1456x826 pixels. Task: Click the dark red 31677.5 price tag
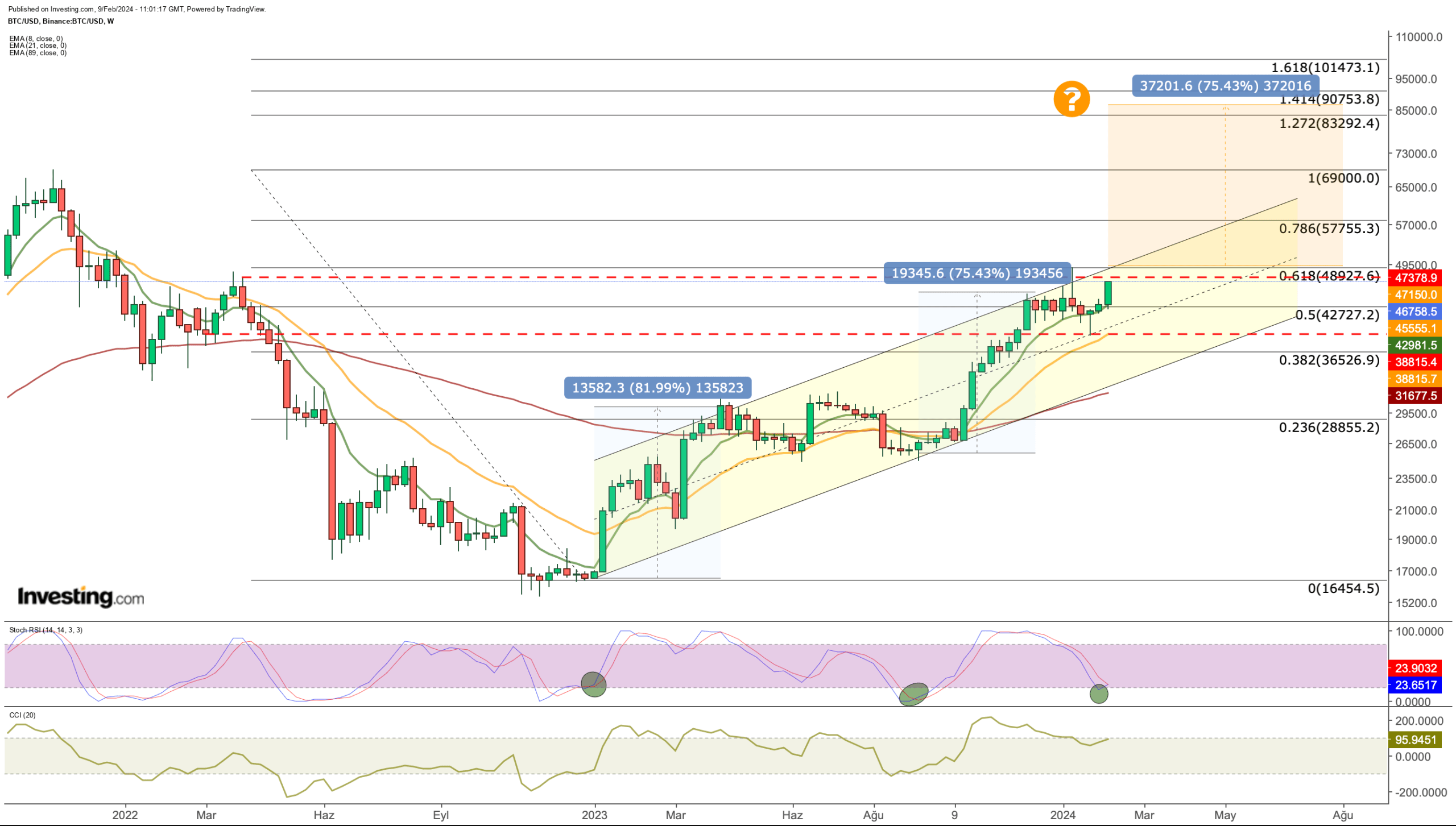pyautogui.click(x=1415, y=396)
